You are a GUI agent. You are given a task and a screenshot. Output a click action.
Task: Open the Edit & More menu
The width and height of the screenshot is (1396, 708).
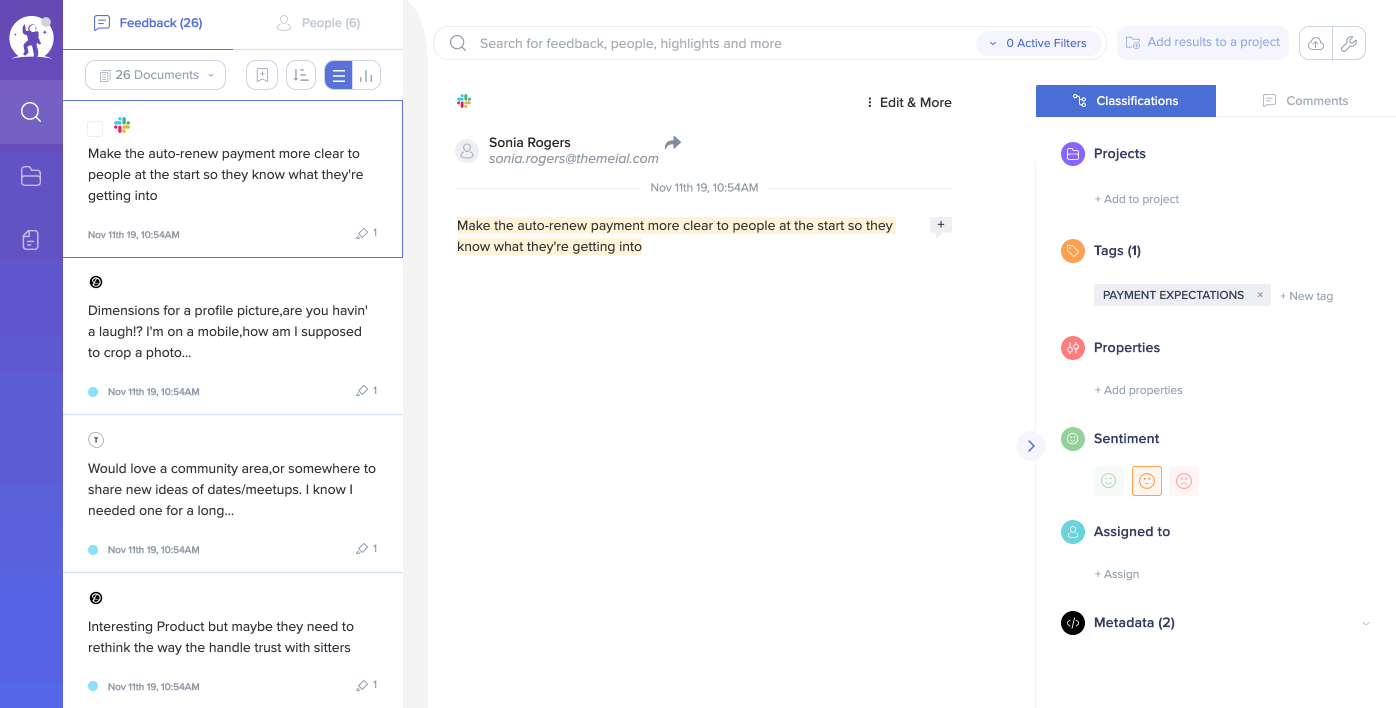[x=909, y=102]
